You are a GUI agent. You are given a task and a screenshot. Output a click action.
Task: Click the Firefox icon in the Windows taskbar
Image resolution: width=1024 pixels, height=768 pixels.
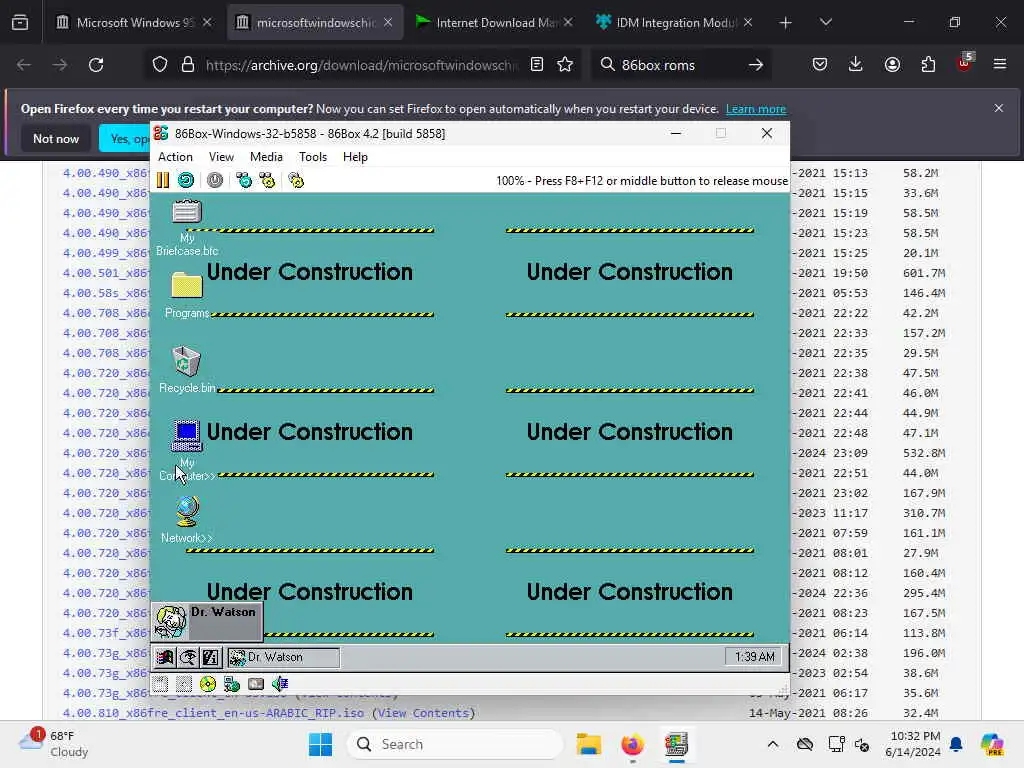(632, 744)
